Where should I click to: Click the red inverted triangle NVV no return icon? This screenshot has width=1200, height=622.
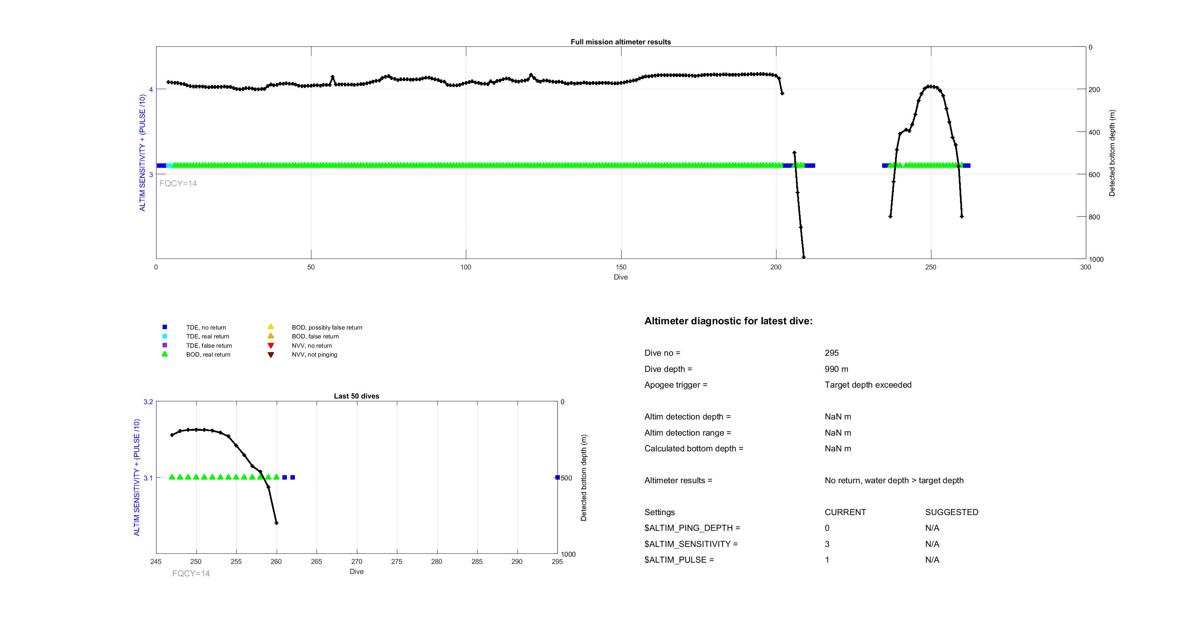[x=270, y=345]
